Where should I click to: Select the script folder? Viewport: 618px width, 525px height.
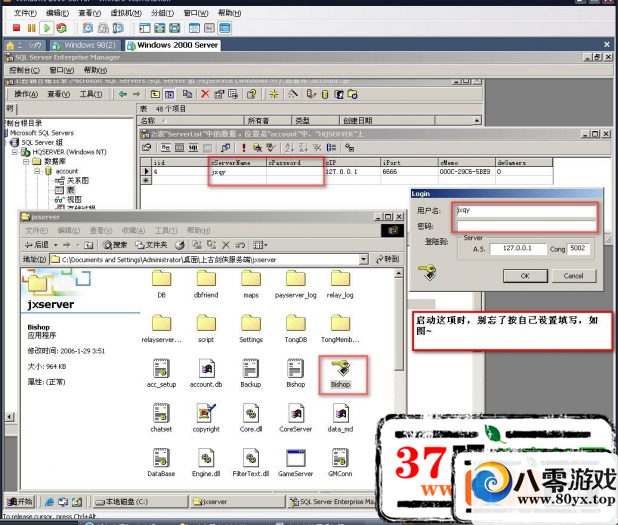tap(206, 329)
